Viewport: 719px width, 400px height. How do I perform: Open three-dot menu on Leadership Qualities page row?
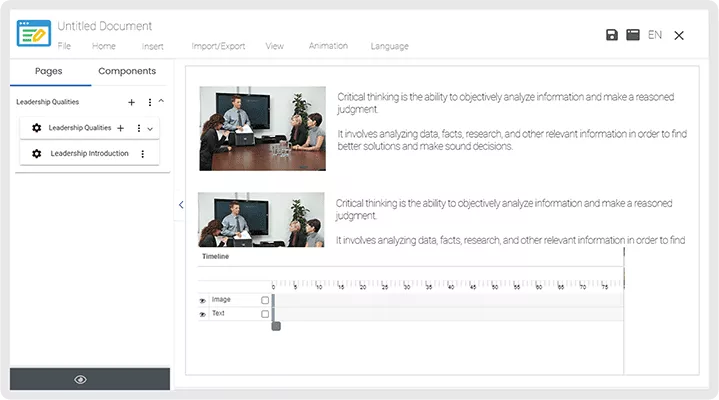[x=139, y=128]
